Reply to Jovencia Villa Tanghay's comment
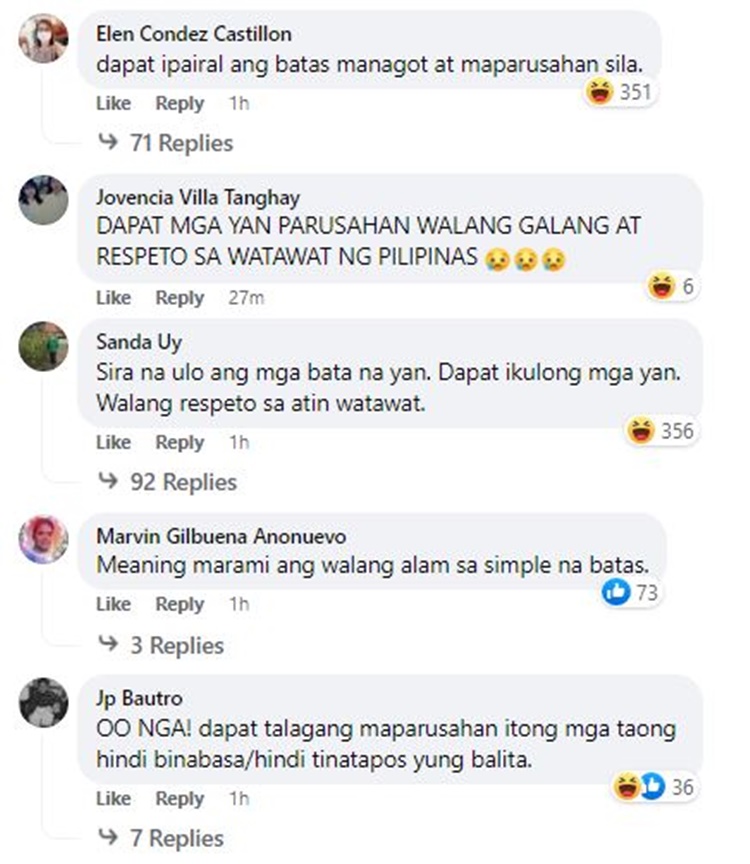The height and width of the screenshot is (864, 750). (180, 298)
